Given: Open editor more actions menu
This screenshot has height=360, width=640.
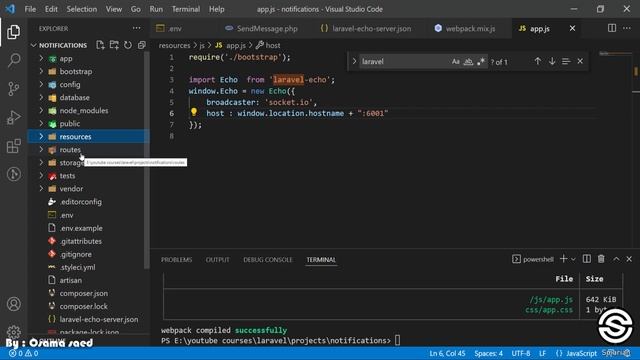Looking at the screenshot, I should tap(627, 28).
